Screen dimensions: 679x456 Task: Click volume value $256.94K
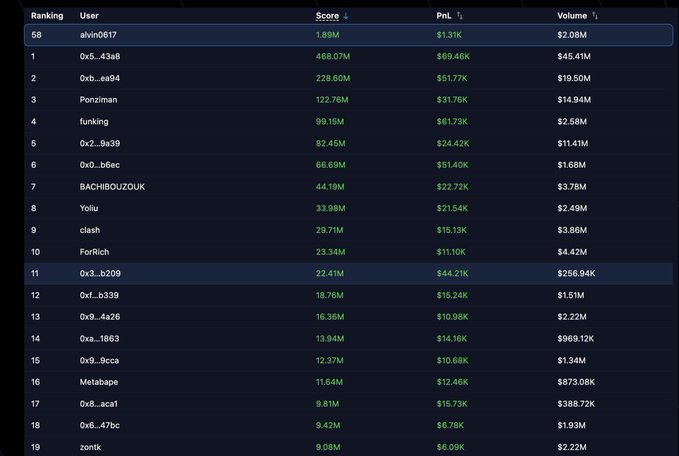pos(576,274)
